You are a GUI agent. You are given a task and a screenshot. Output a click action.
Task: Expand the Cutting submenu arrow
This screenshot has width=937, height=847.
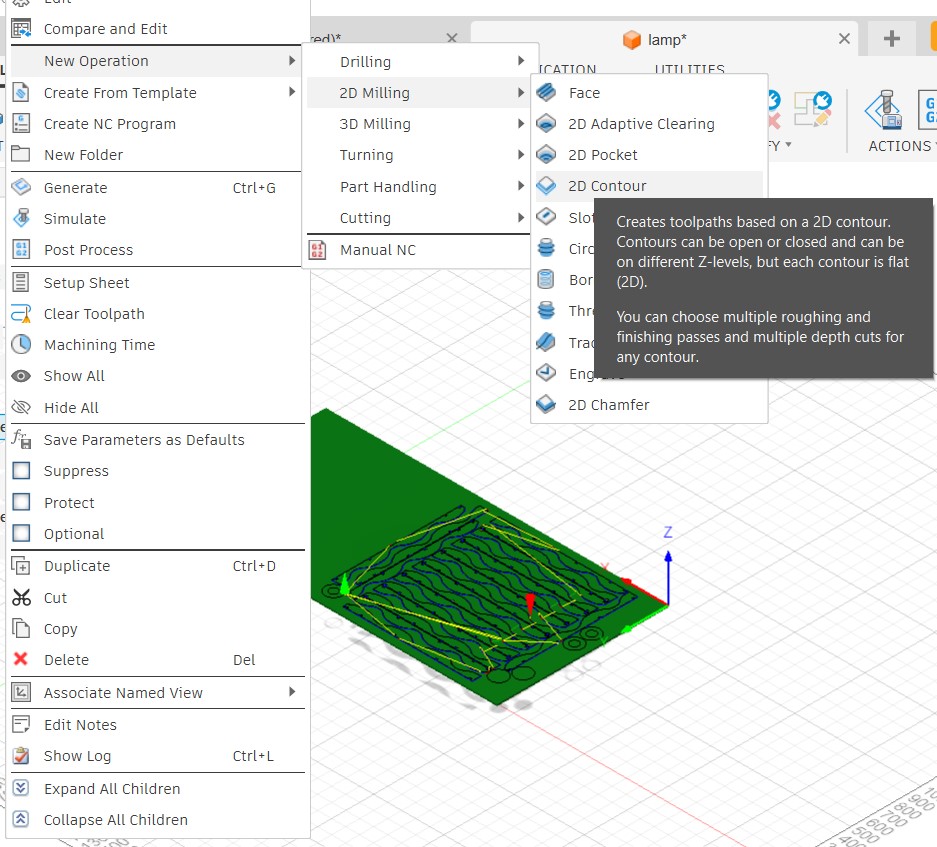[x=521, y=217]
